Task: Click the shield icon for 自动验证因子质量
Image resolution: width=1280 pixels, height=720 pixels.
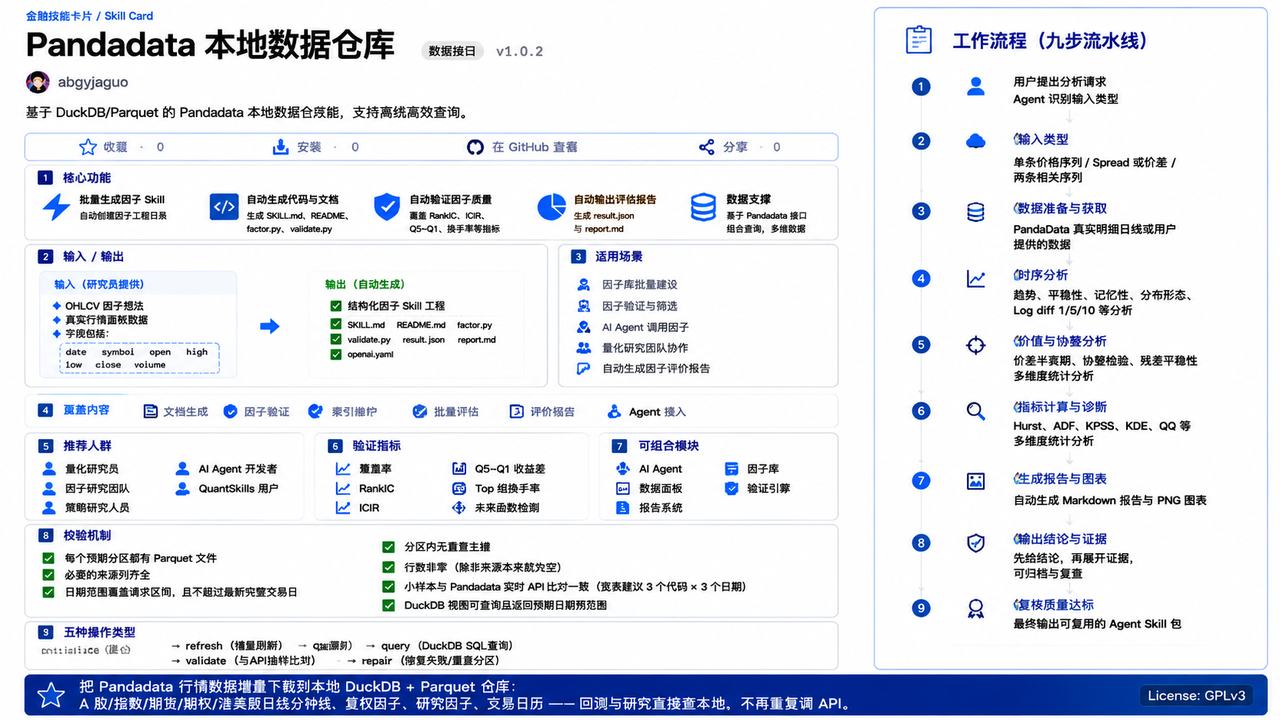Action: (x=387, y=207)
